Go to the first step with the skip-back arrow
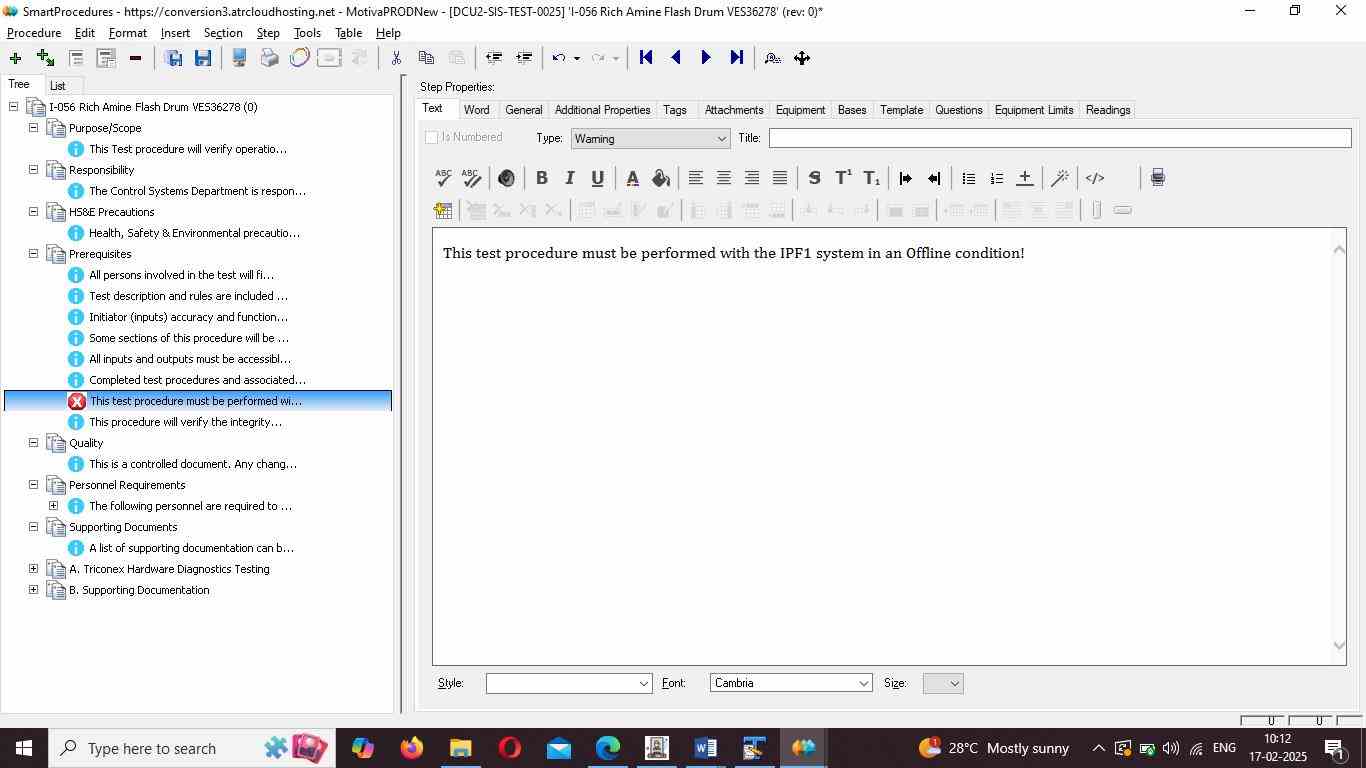The height and width of the screenshot is (768, 1366). coord(646,58)
